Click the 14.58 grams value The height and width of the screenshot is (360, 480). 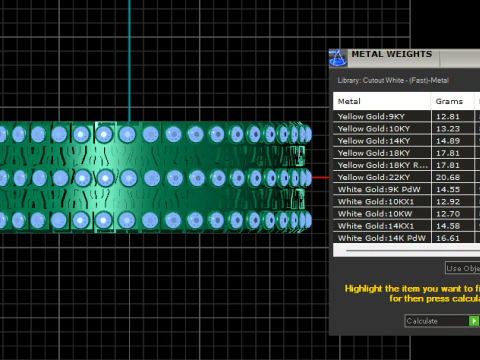(x=448, y=226)
